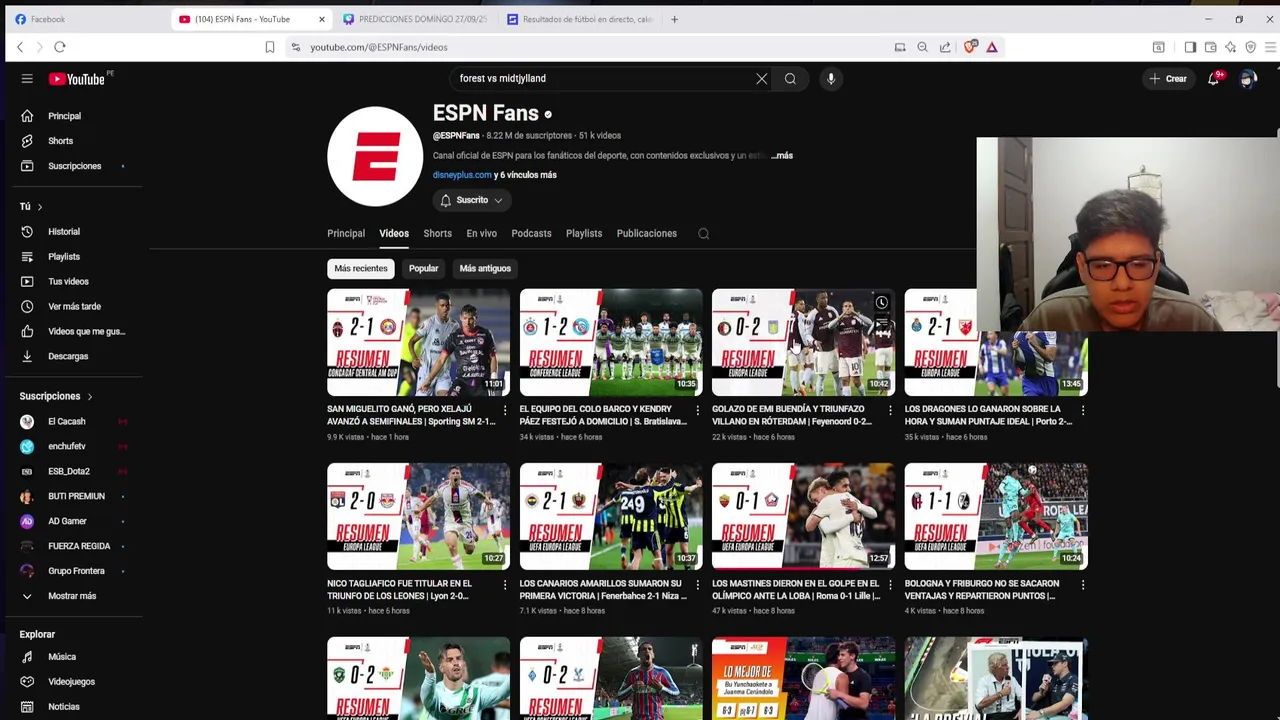This screenshot has height=720, width=1280.
Task: Expand Mostrar más subscriptions
Action: [x=72, y=596]
